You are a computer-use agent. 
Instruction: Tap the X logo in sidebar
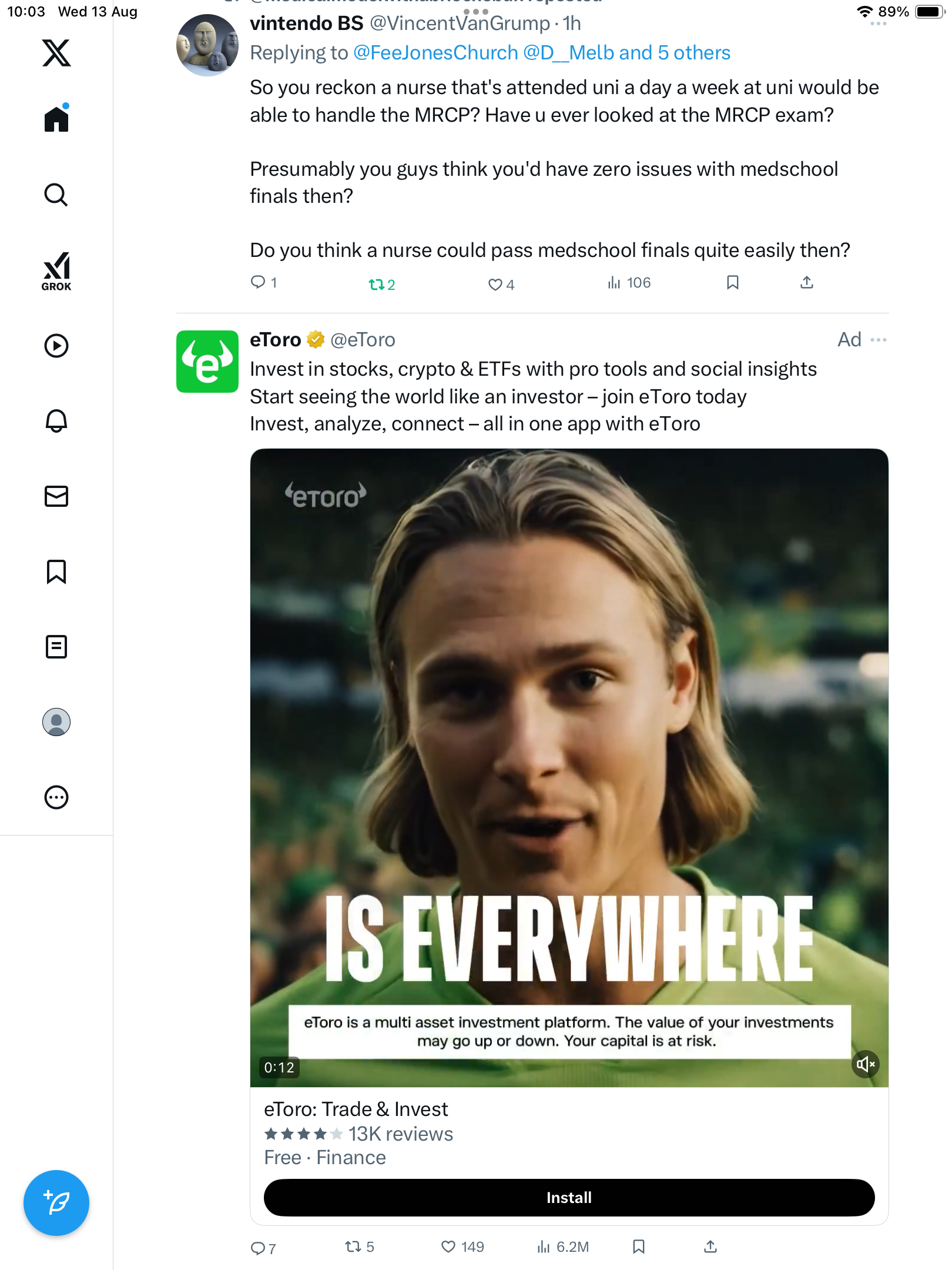coord(56,53)
